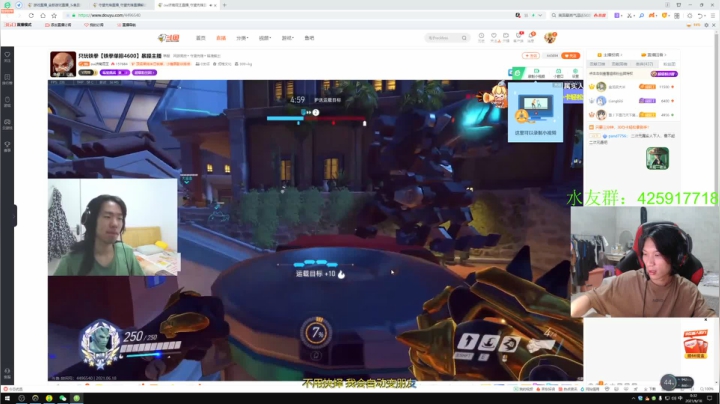Click the browser refresh icon

pyautogui.click(x=31, y=15)
